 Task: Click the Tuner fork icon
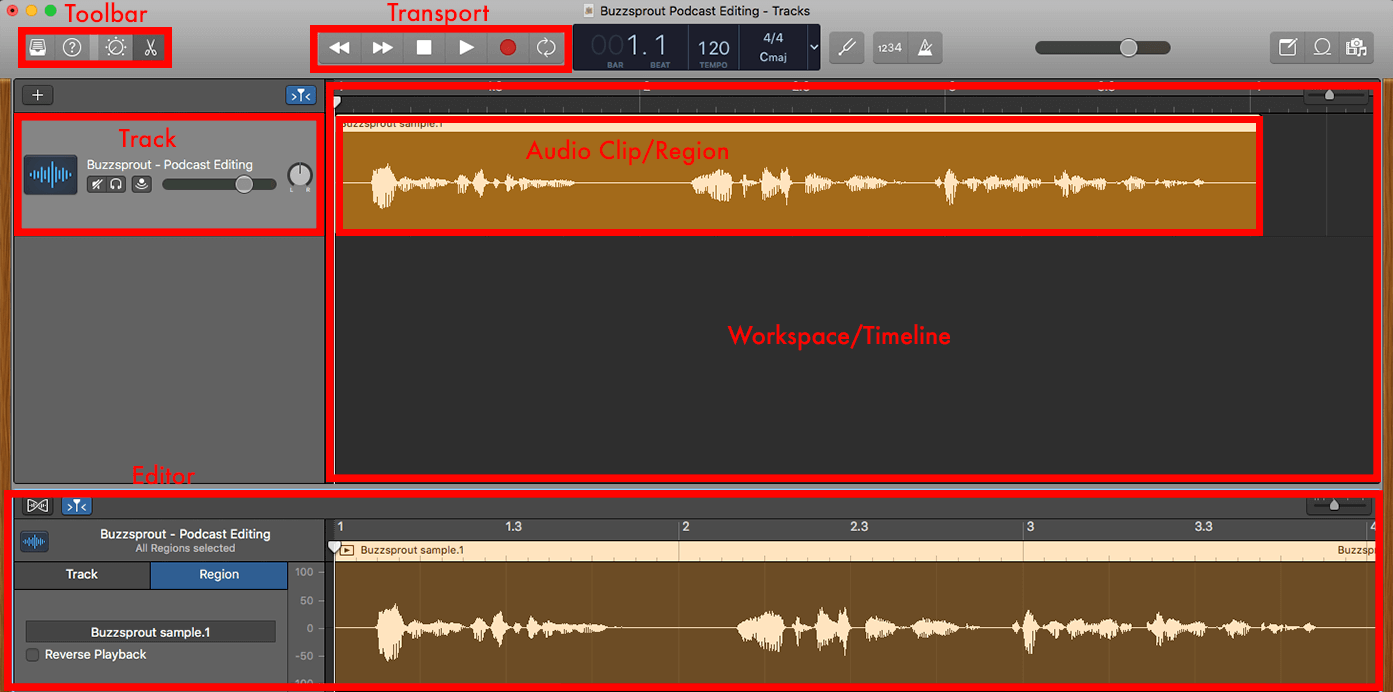click(846, 47)
